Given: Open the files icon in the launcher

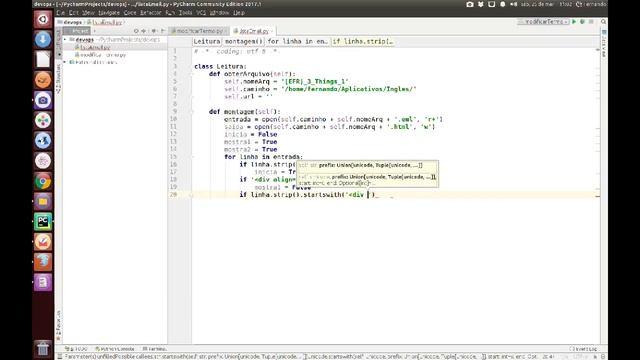Looking at the screenshot, I should click(x=43, y=201).
